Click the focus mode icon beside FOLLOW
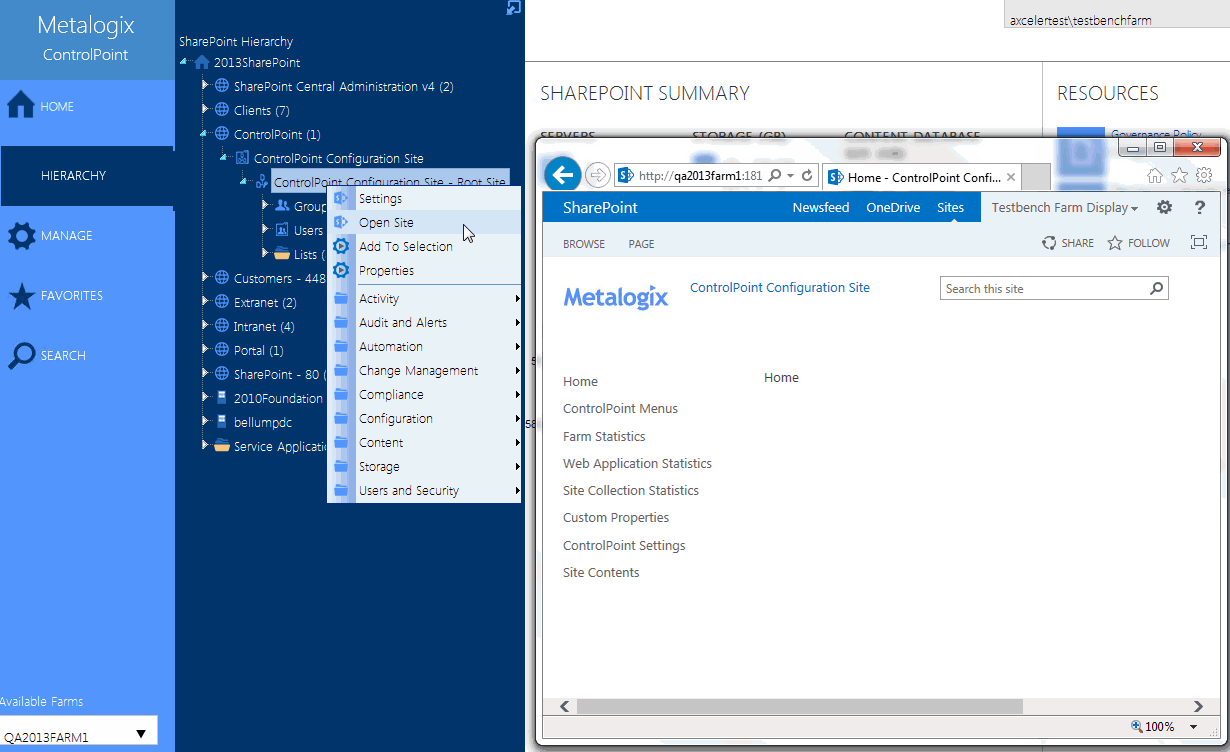 click(1199, 242)
